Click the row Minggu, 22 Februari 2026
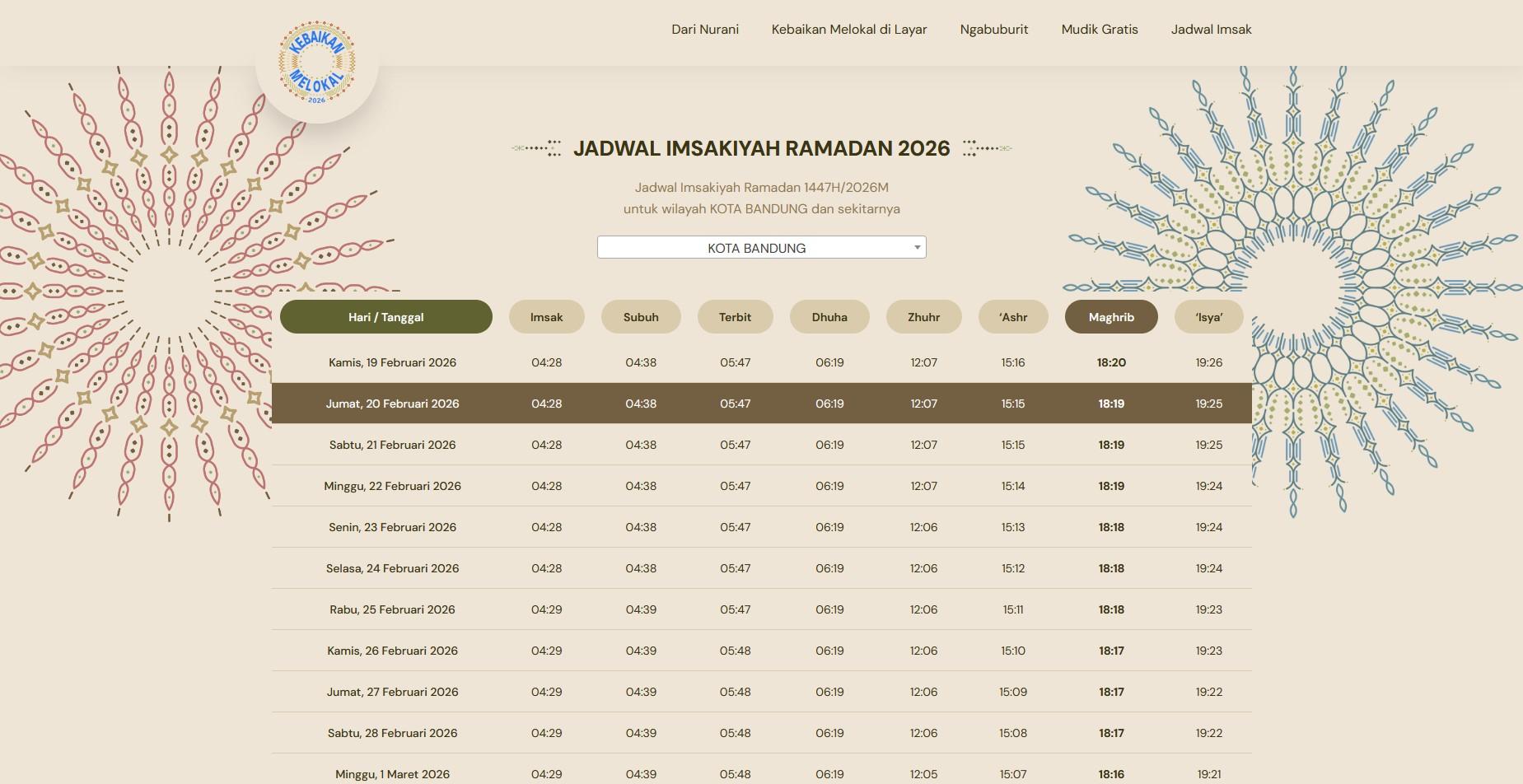The height and width of the screenshot is (784, 1523). 762,486
